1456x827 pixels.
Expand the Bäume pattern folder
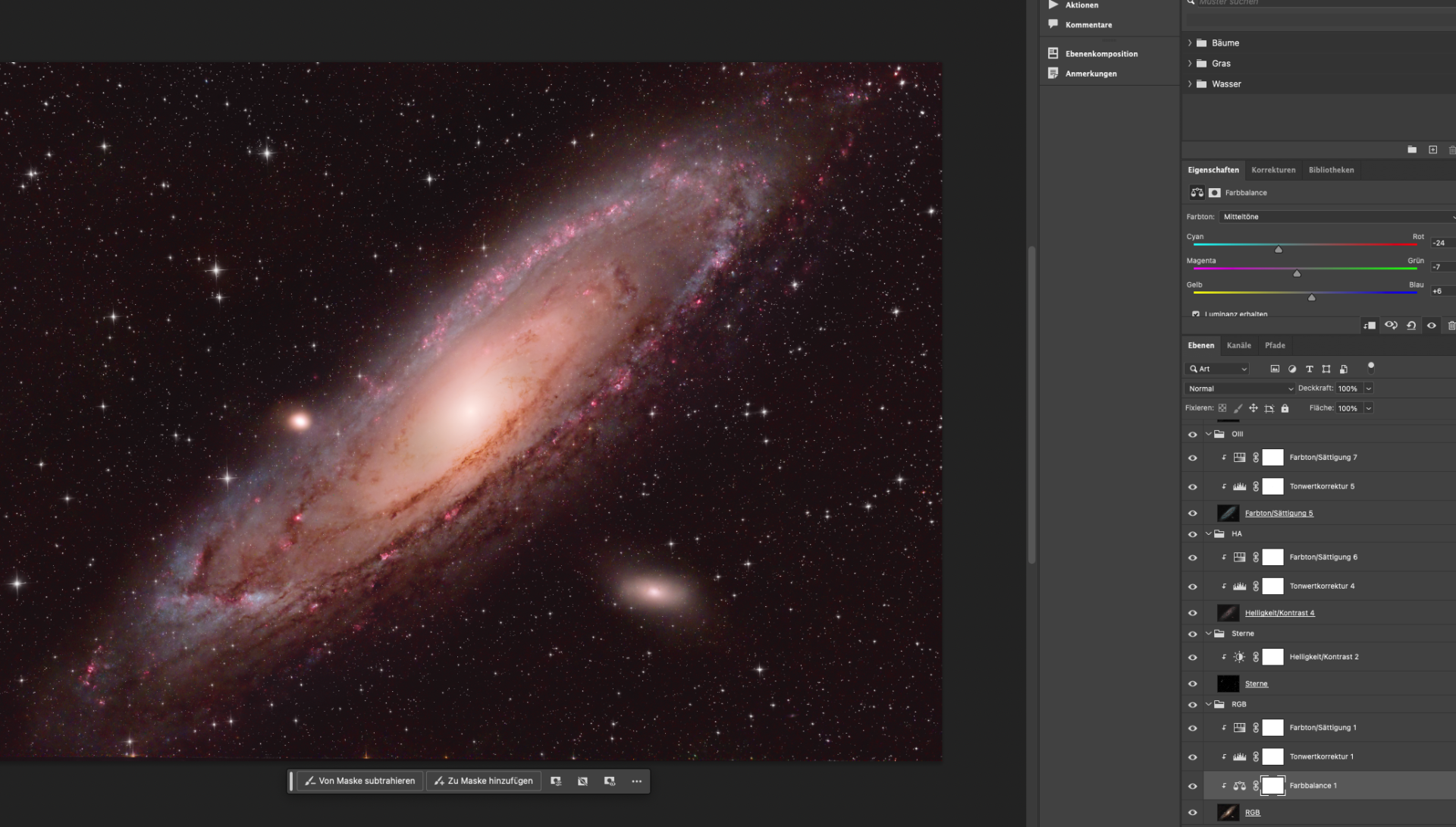[1190, 43]
